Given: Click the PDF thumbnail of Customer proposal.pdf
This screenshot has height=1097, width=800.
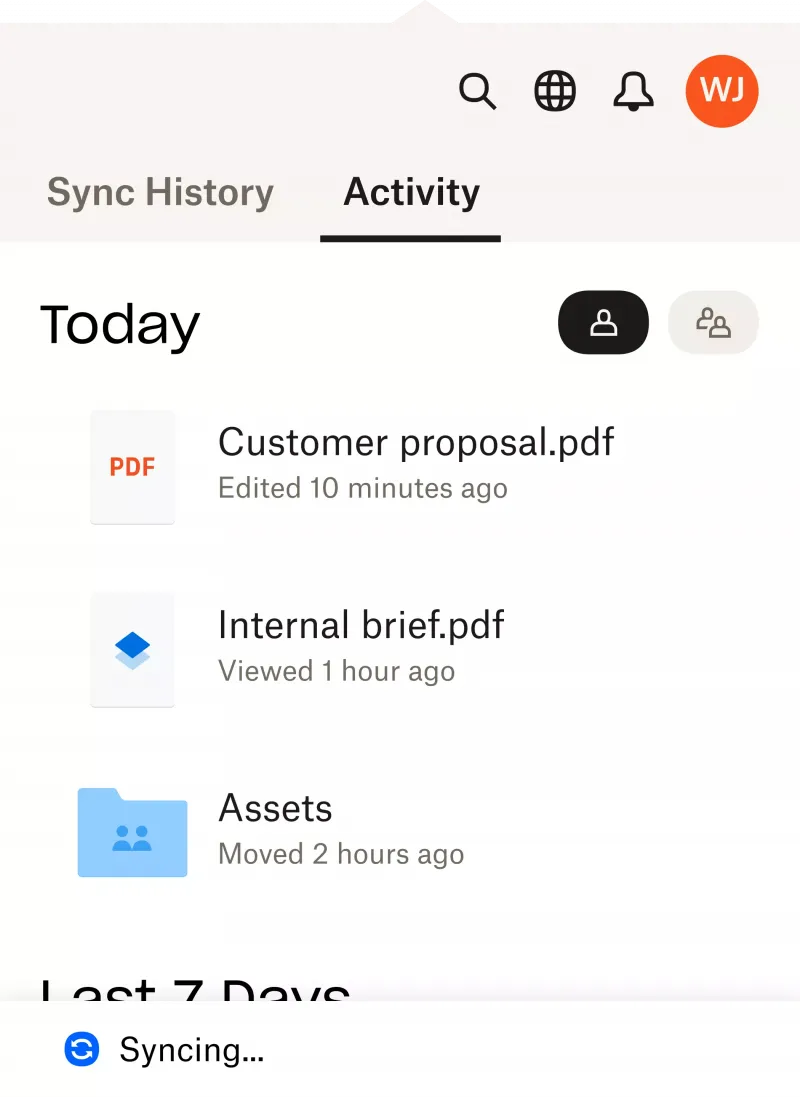Looking at the screenshot, I should pyautogui.click(x=132, y=467).
